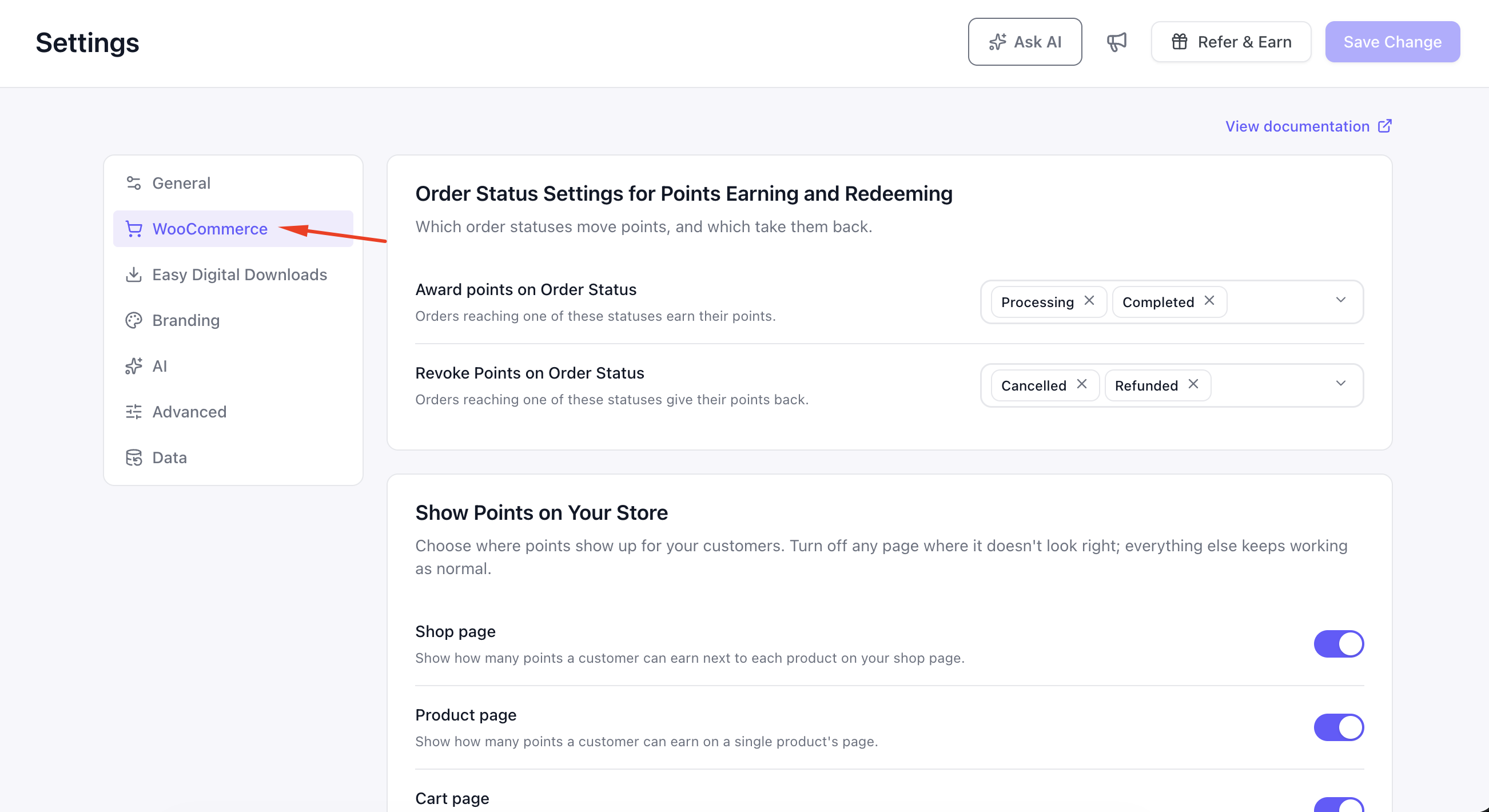
Task: Click the Save Change button
Action: 1392,42
